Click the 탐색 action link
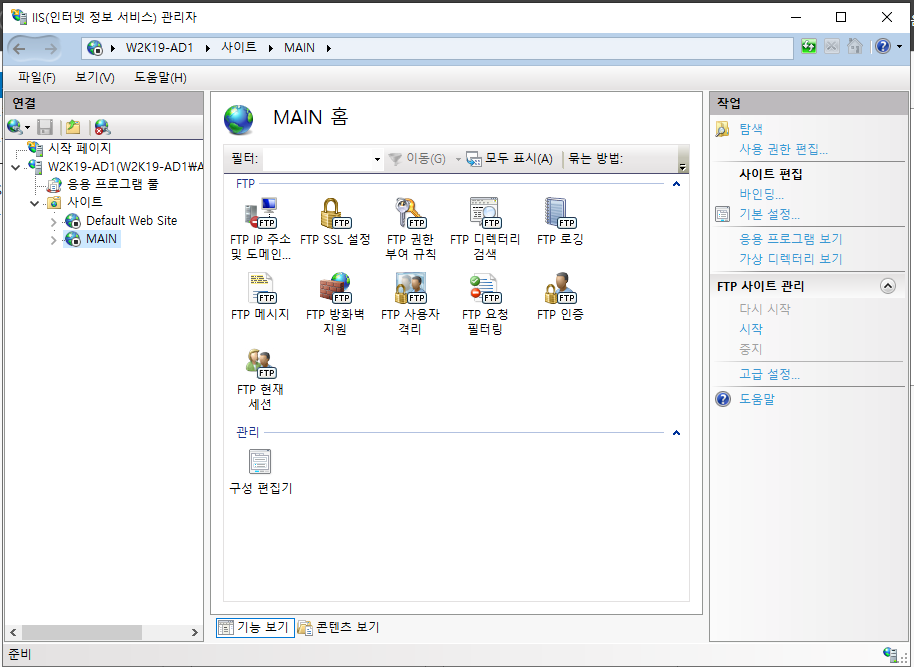Image resolution: width=914 pixels, height=667 pixels. tap(751, 129)
